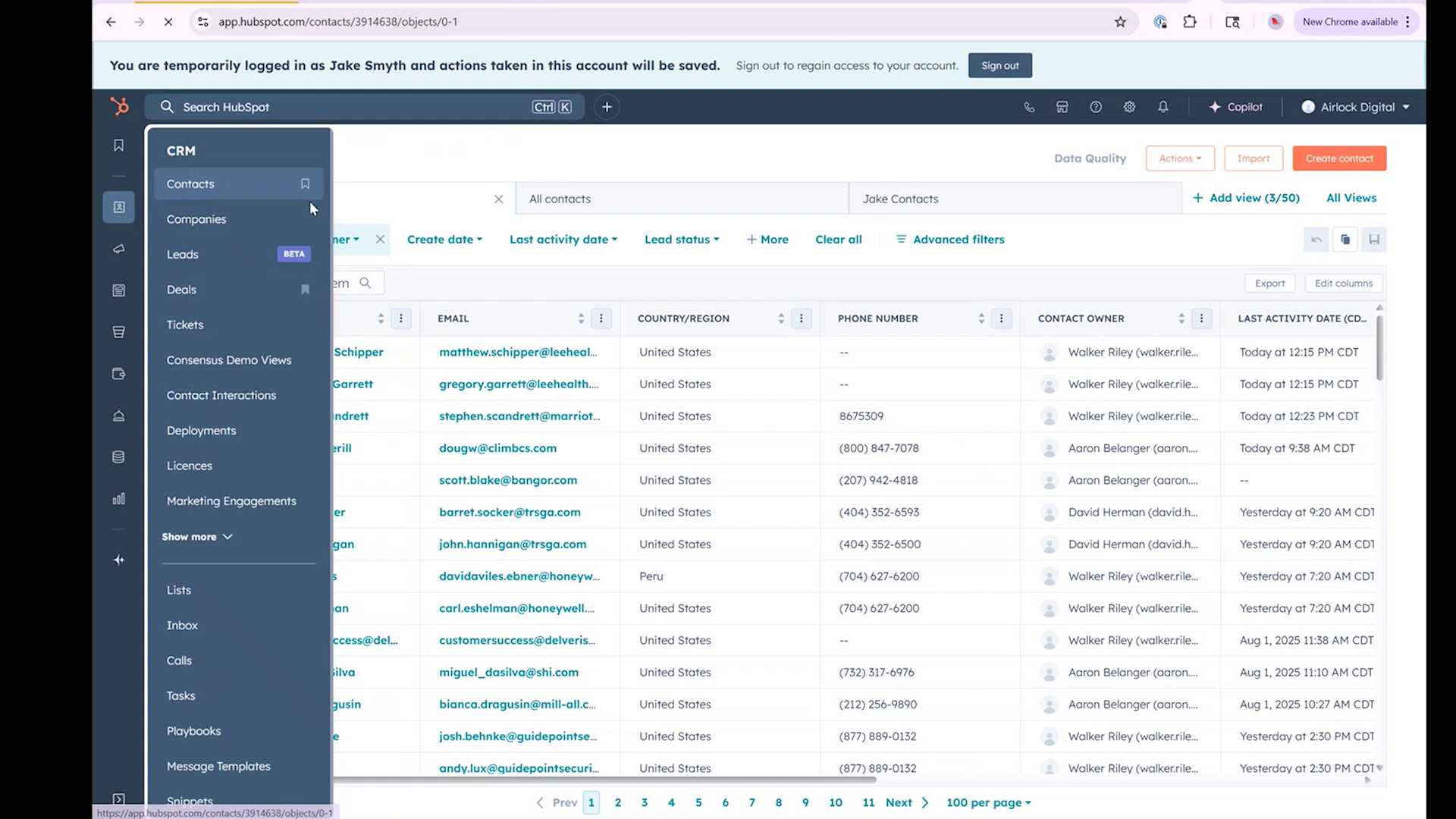Open Help via the question mark icon
1456x819 pixels.
click(1095, 107)
